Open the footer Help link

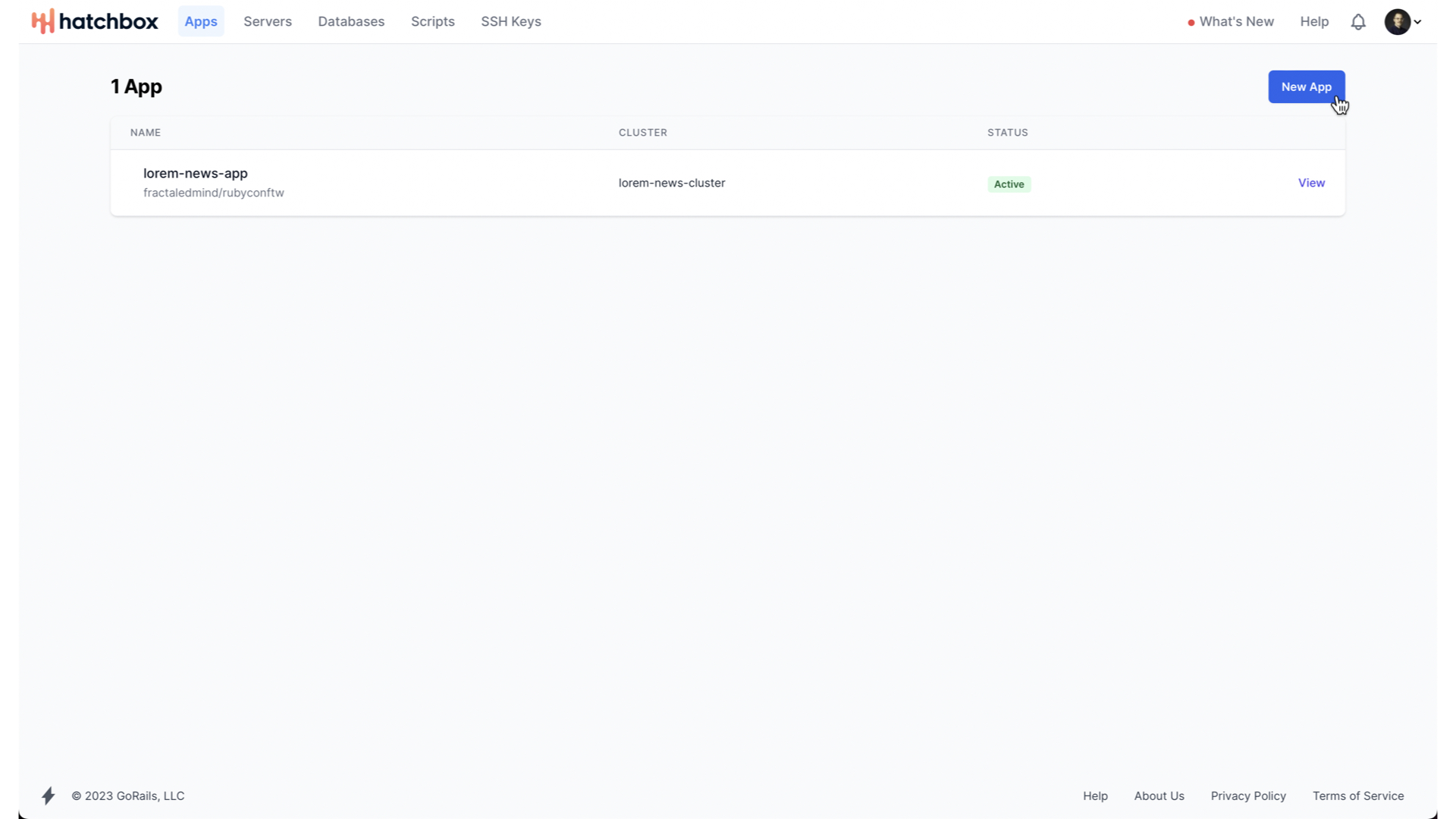(1095, 795)
